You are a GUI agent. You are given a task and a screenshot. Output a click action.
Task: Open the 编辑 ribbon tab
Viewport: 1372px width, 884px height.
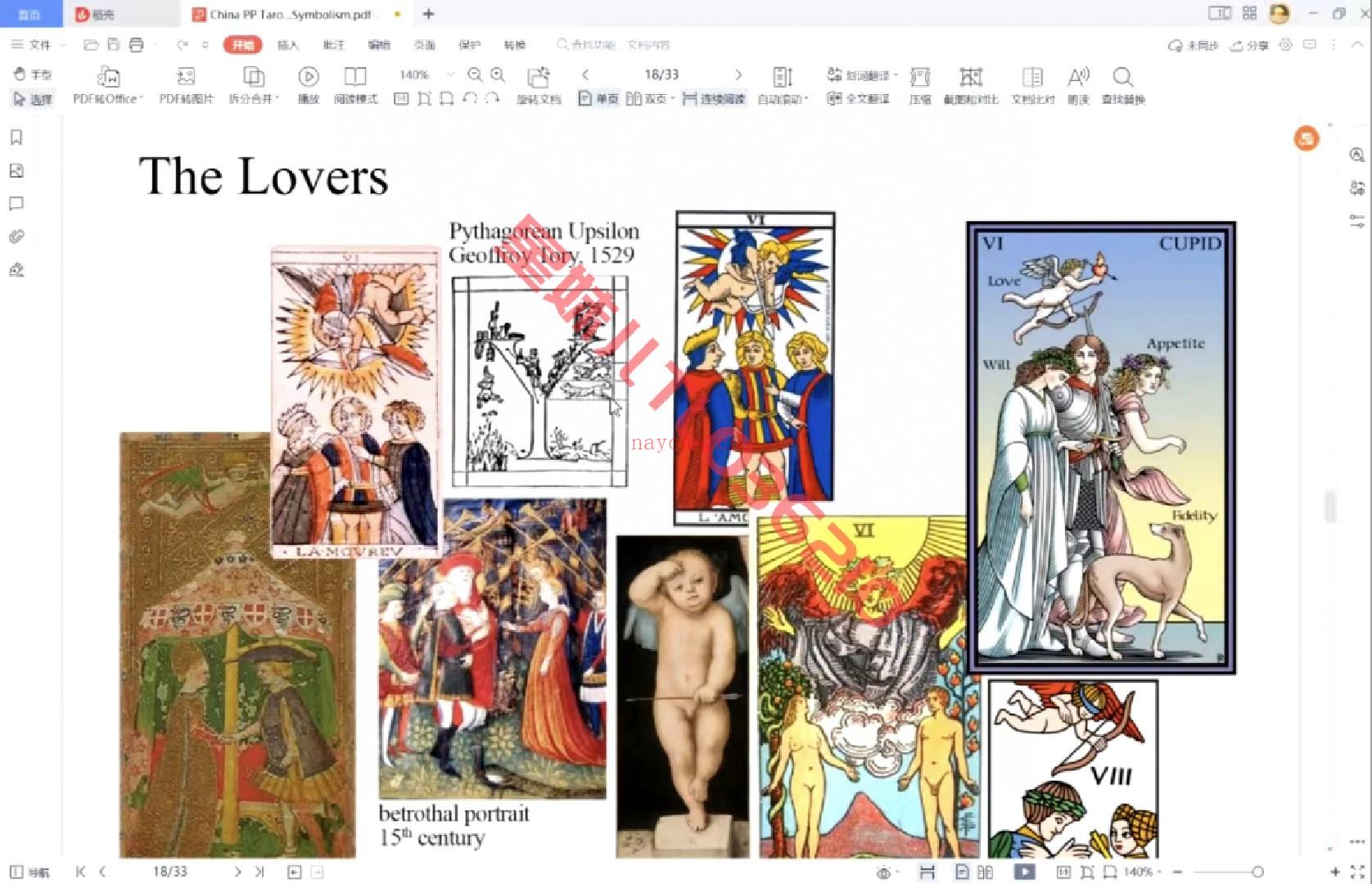[x=379, y=45]
